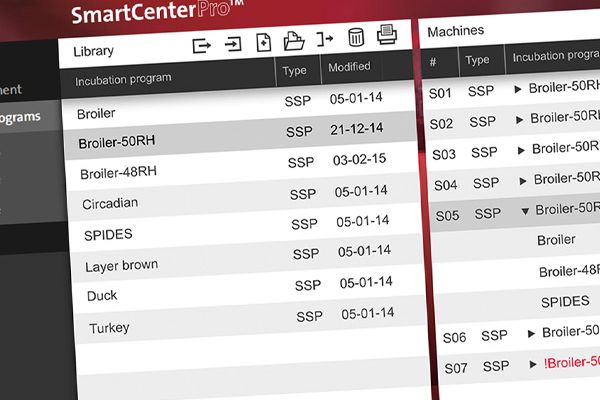
Task: Select the Turkey incubation program
Action: coord(109,328)
